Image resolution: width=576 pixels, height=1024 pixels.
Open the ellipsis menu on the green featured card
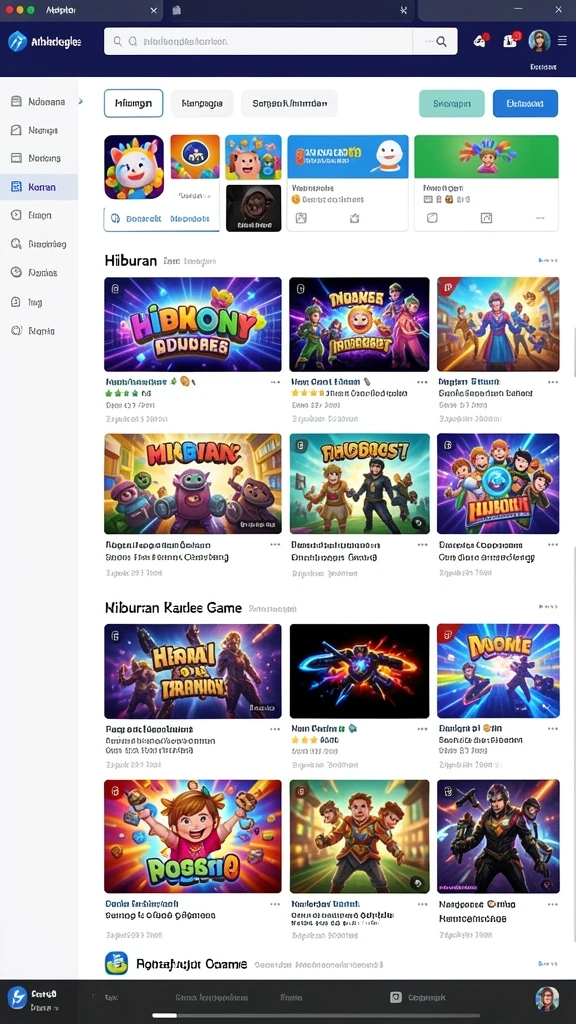(x=539, y=218)
